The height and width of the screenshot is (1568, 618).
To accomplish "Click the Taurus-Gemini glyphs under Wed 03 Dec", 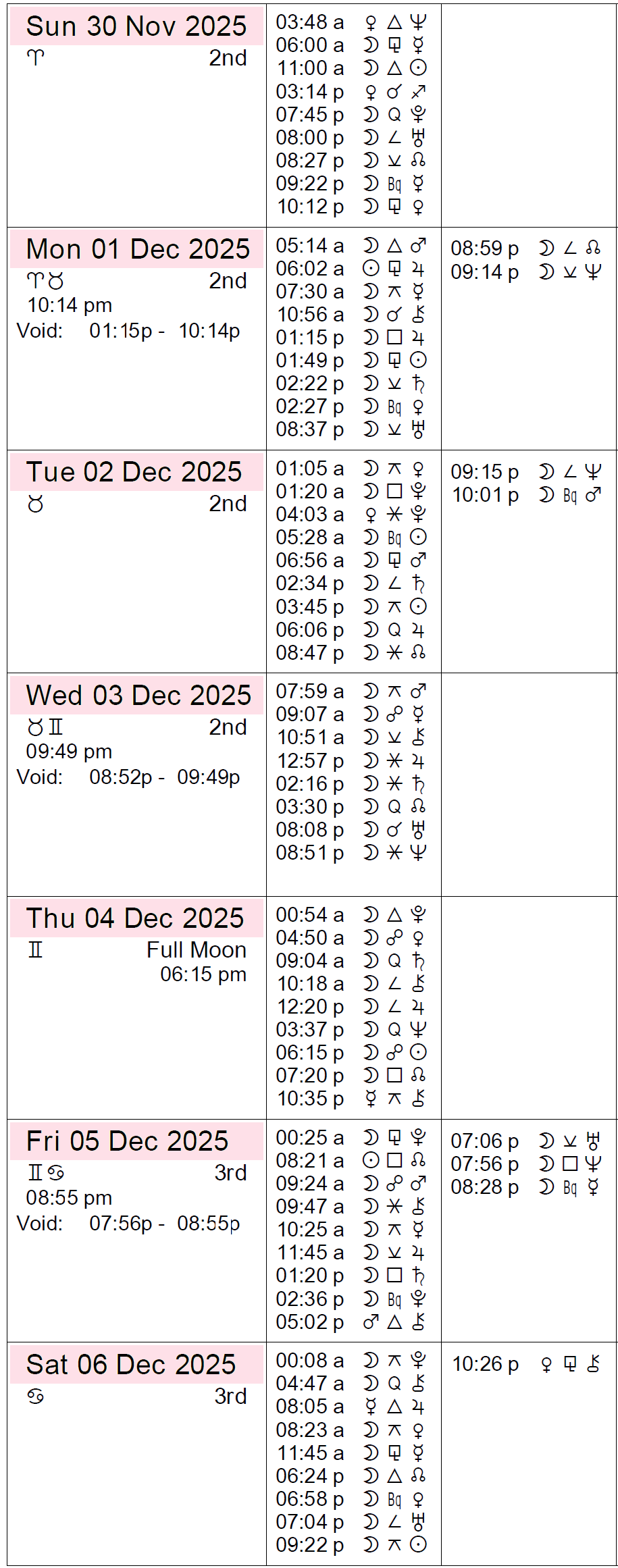I will click(45, 727).
